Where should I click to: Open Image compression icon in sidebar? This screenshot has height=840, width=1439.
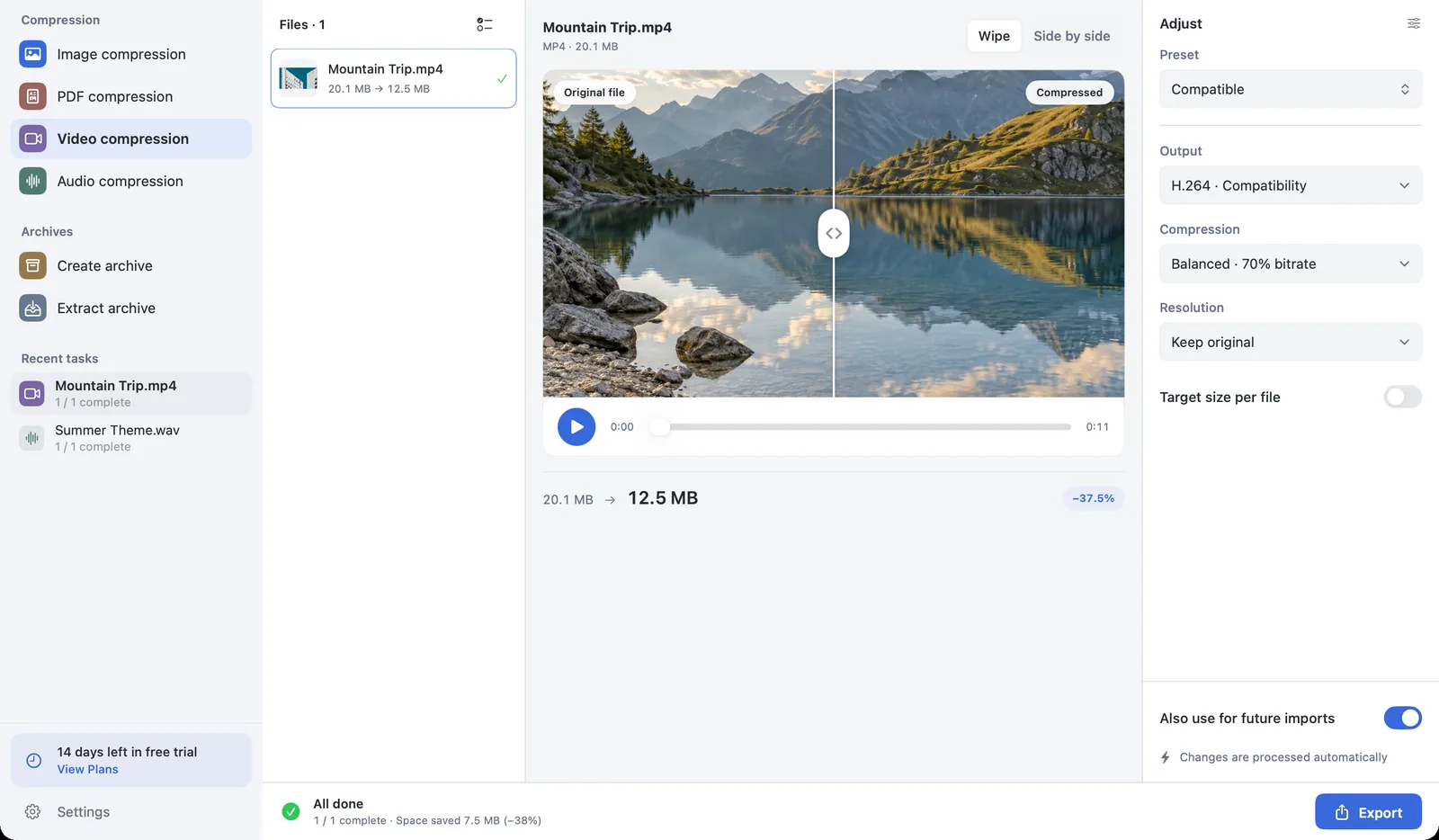click(32, 54)
